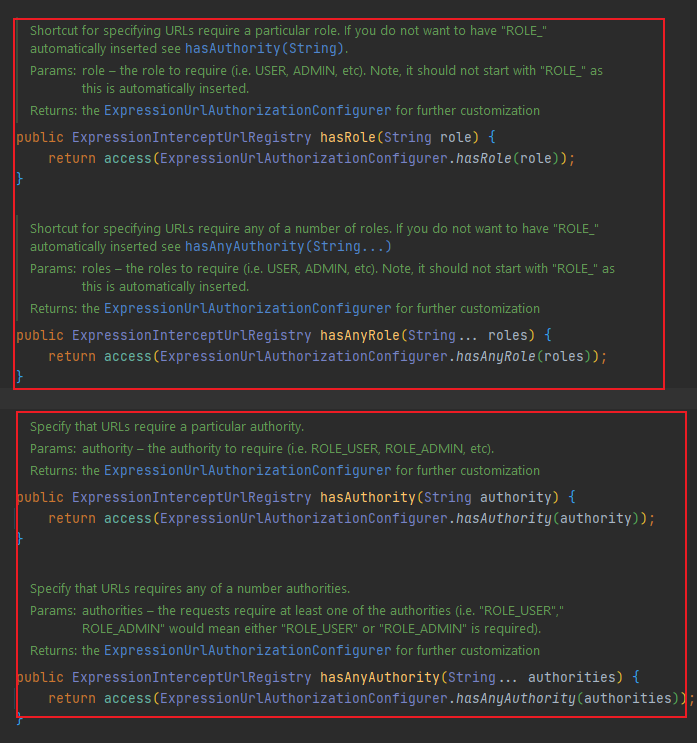Click the closing brace of the hasRole method
697x743 pixels.
click(x=19, y=179)
